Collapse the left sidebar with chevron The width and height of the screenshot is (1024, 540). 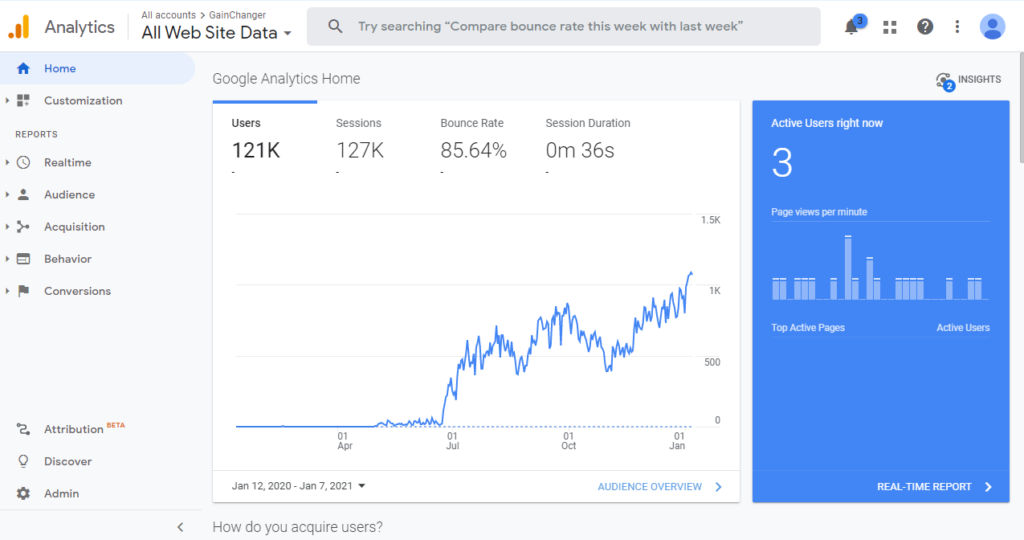[x=180, y=527]
